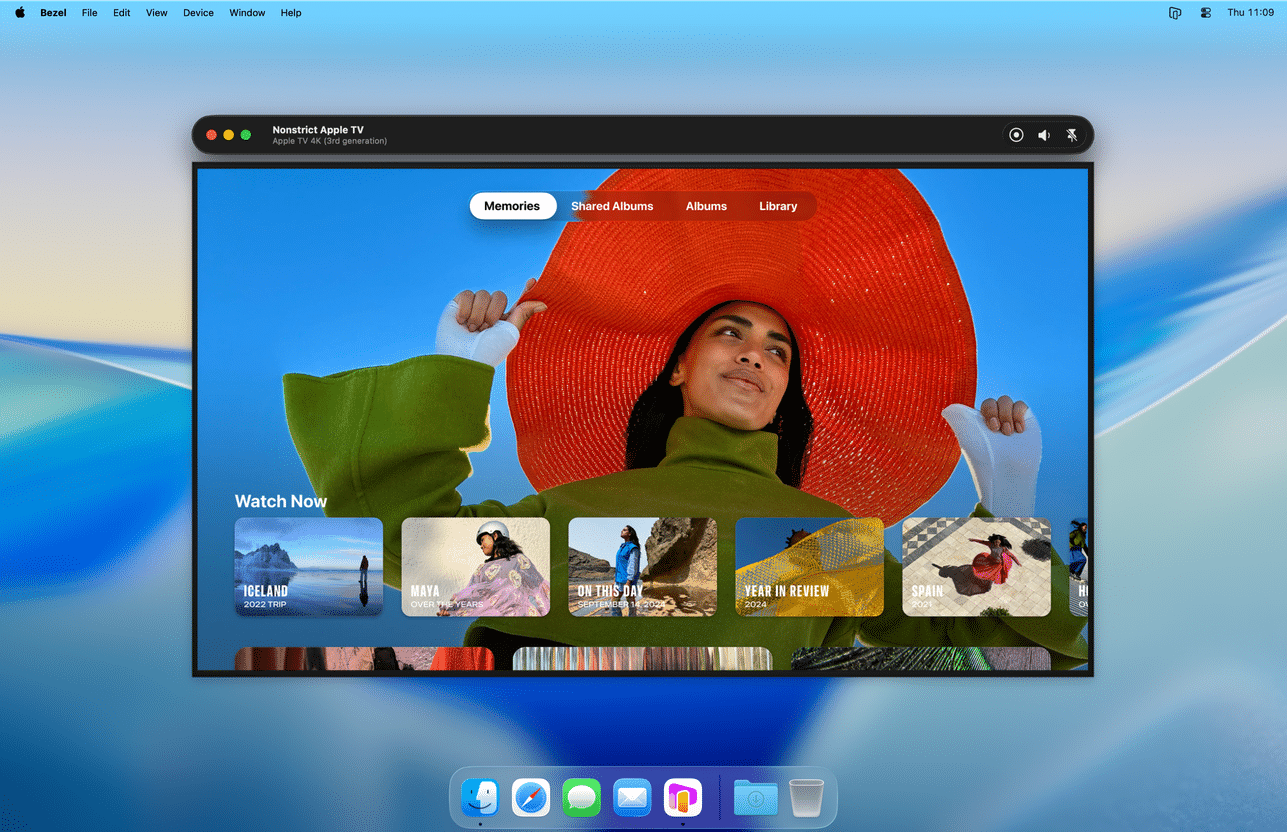The width and height of the screenshot is (1287, 832).
Task: Expand the Downloads folder stack in Dock
Action: click(x=756, y=798)
